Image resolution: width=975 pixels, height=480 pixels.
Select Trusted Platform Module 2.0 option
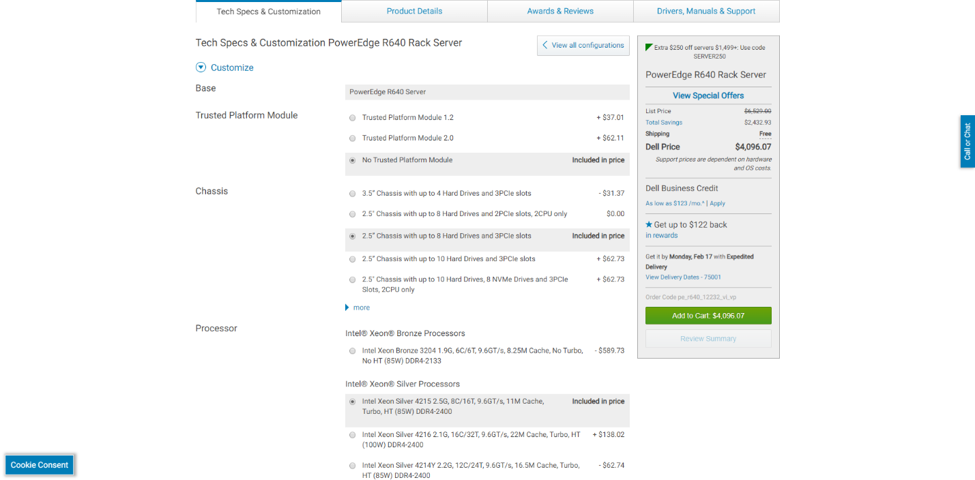pyautogui.click(x=353, y=138)
